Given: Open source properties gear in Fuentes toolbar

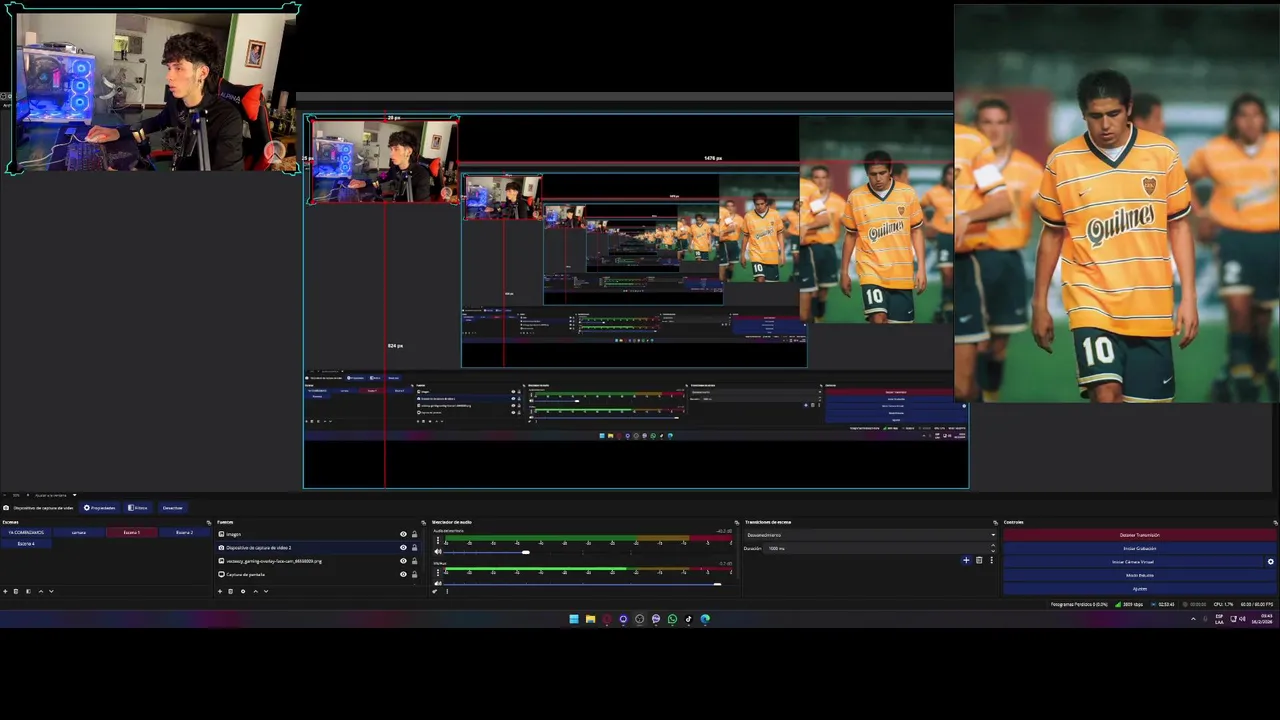Looking at the screenshot, I should pyautogui.click(x=243, y=591).
